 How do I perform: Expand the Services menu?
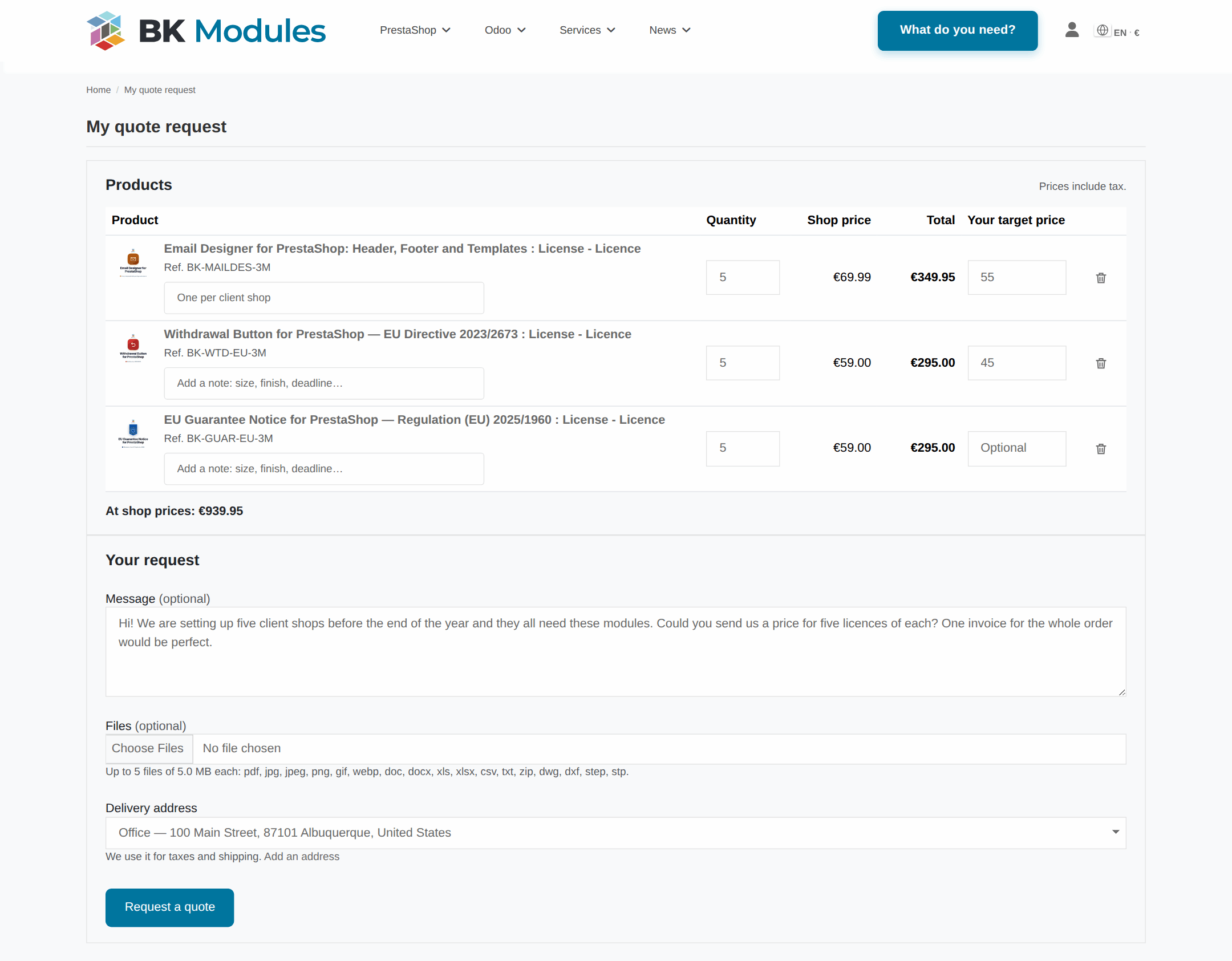(x=587, y=30)
